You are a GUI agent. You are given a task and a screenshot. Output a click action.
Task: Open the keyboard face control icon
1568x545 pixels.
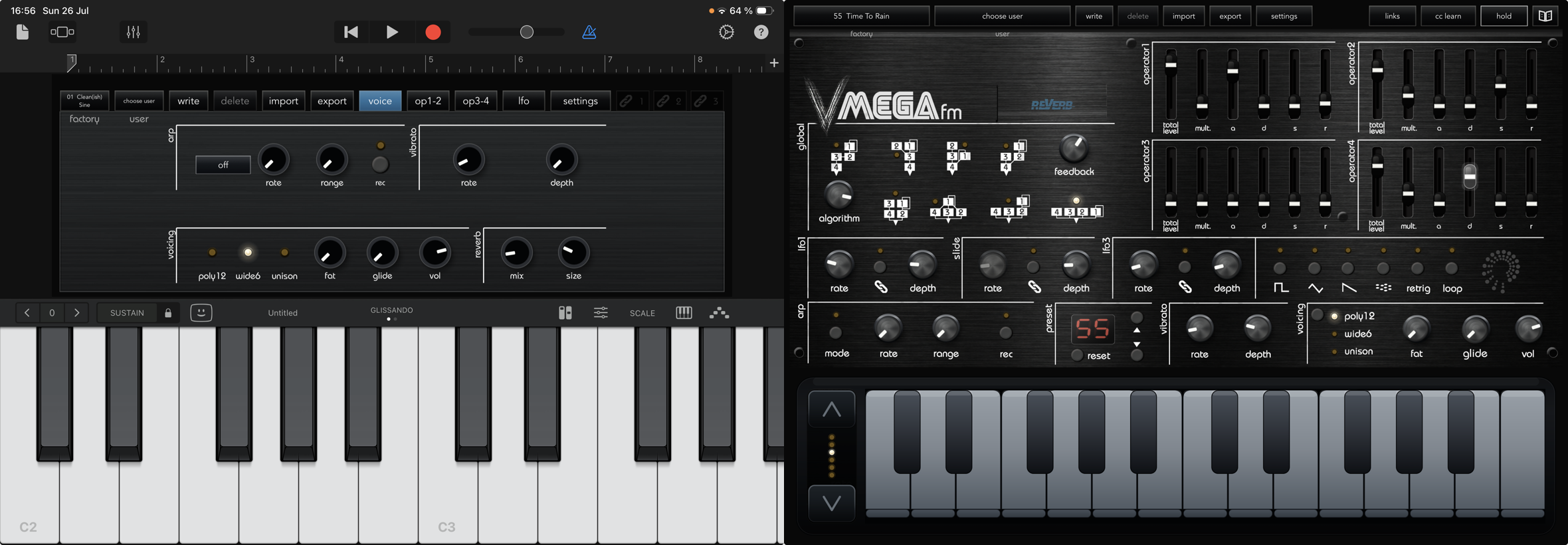click(201, 312)
